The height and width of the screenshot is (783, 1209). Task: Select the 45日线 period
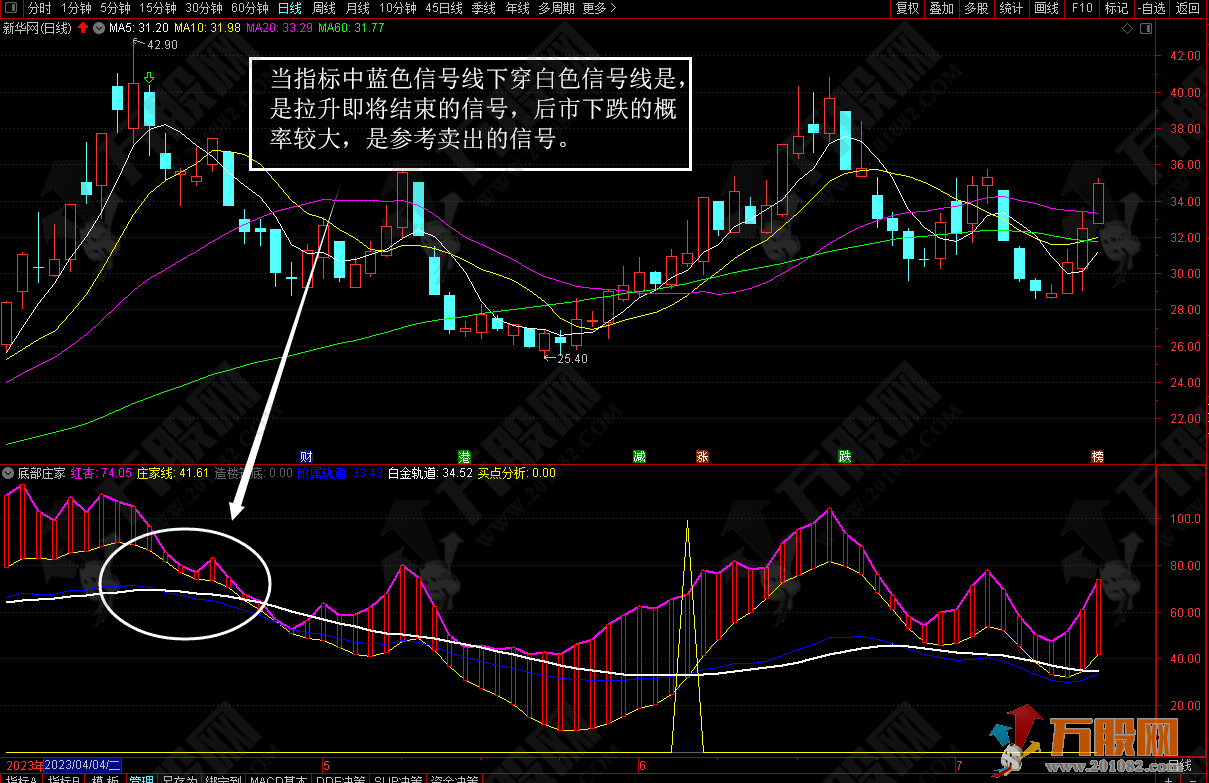pyautogui.click(x=444, y=8)
